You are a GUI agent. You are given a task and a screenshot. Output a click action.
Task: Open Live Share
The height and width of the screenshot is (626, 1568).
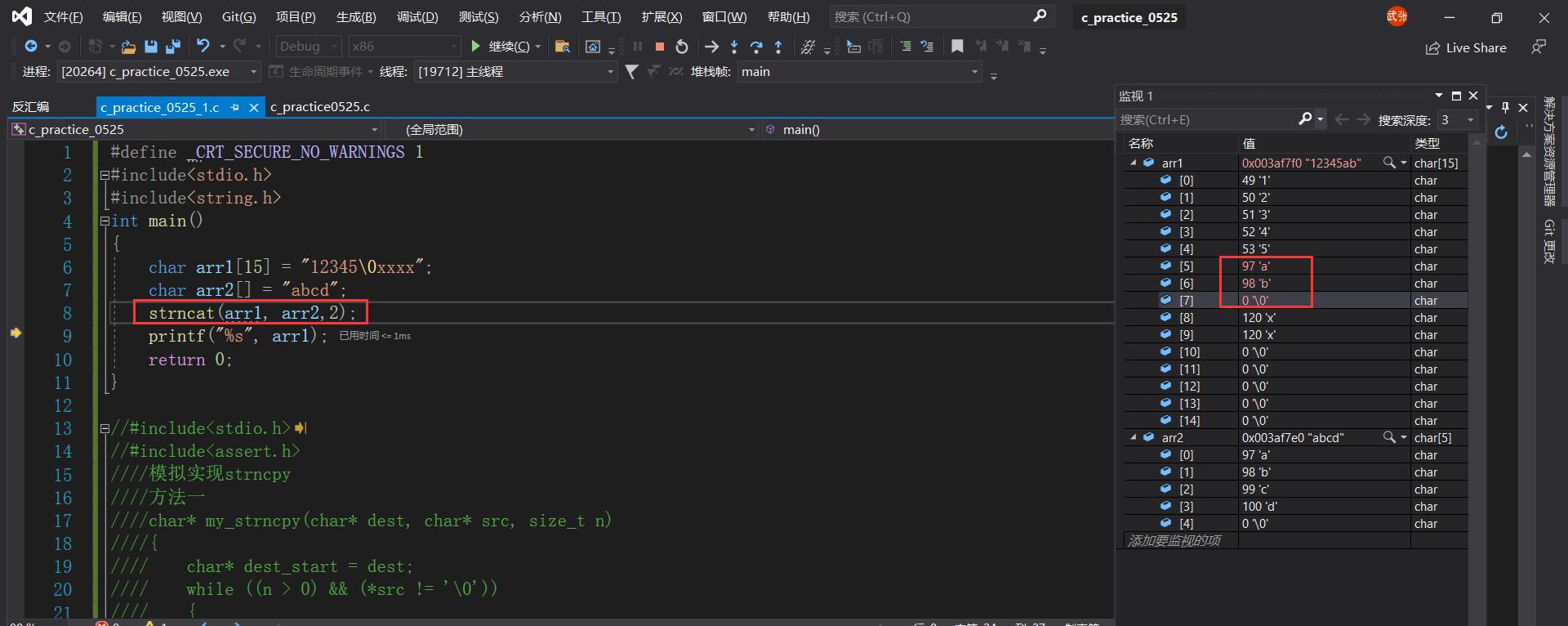1466,47
